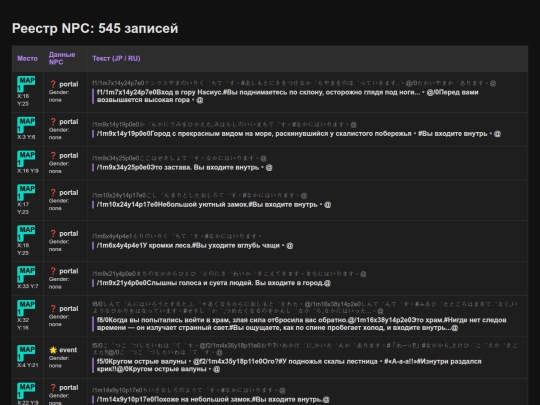Click the question mark icon for 'У кромки леса'
Image resolution: width=540 pixels, height=405 pixels.
pos(53,233)
